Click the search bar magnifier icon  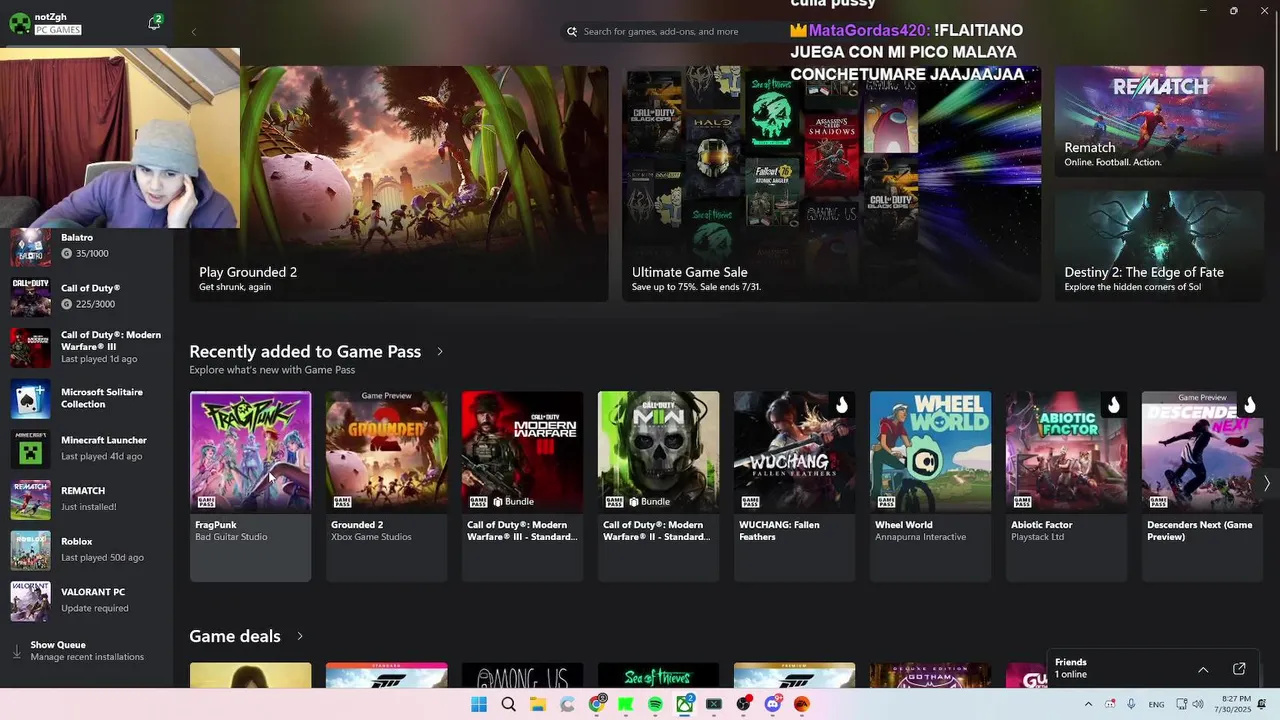point(572,32)
